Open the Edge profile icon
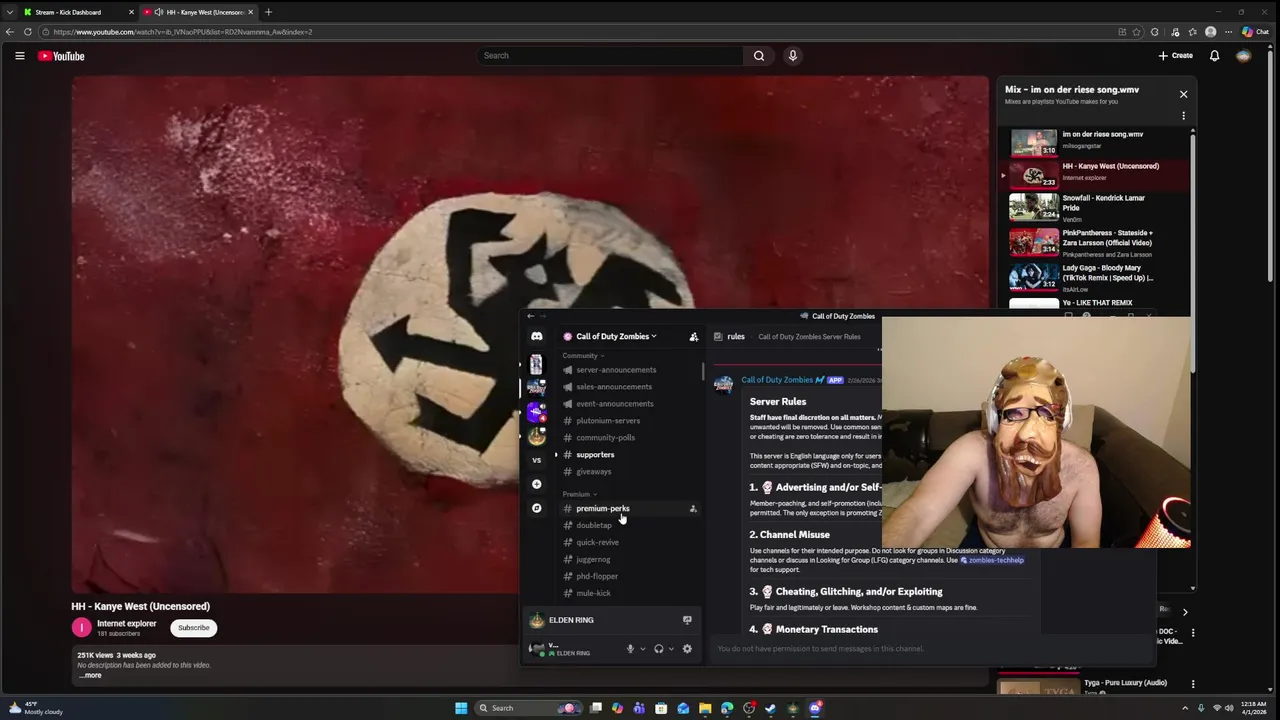 click(1210, 32)
